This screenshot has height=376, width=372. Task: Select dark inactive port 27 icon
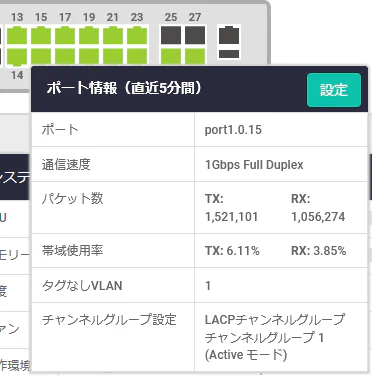195,35
